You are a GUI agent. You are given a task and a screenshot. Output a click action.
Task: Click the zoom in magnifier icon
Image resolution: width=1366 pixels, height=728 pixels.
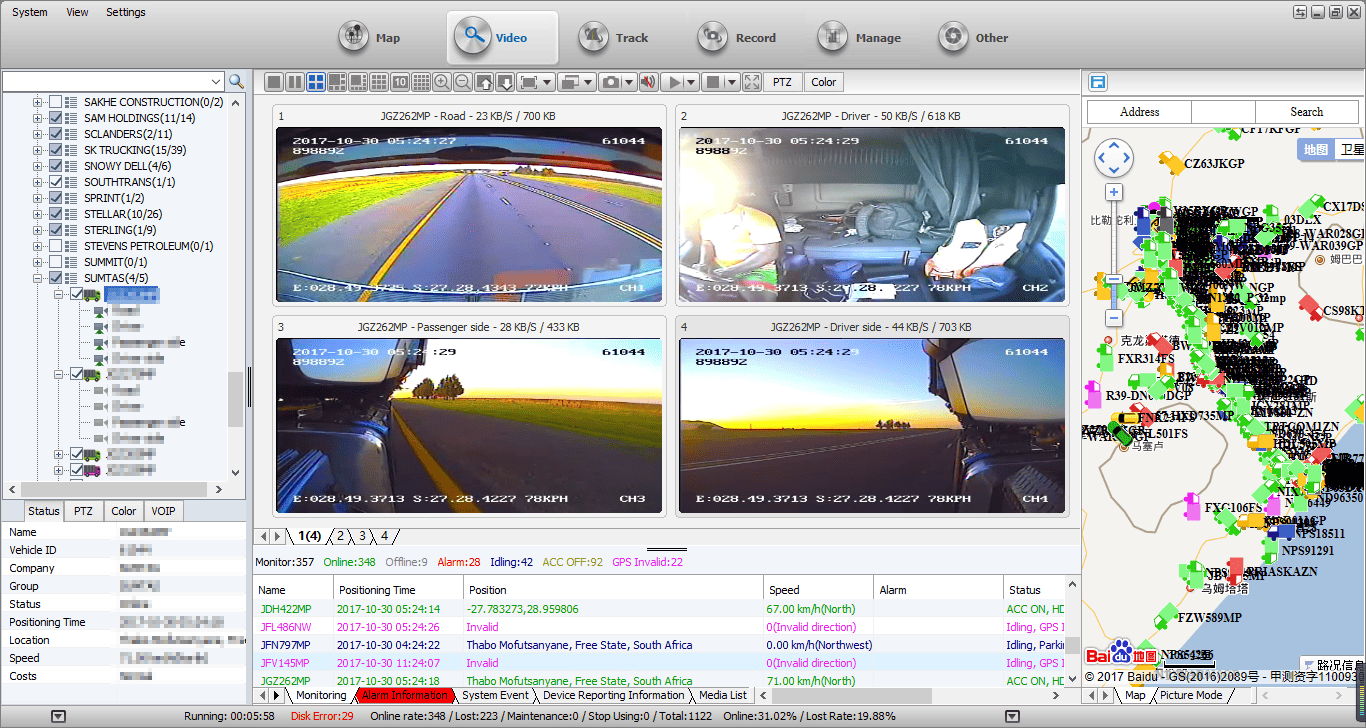[441, 82]
